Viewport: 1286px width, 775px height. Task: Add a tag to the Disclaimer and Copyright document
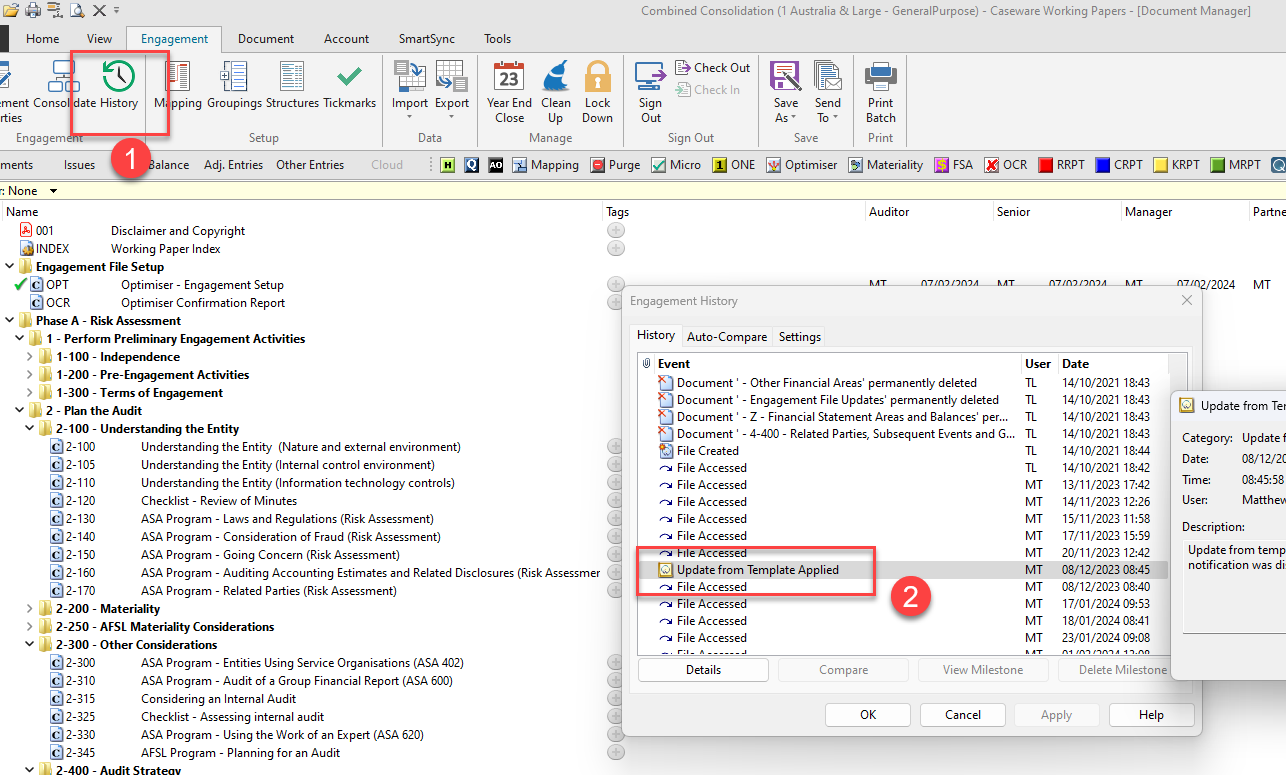(x=615, y=231)
